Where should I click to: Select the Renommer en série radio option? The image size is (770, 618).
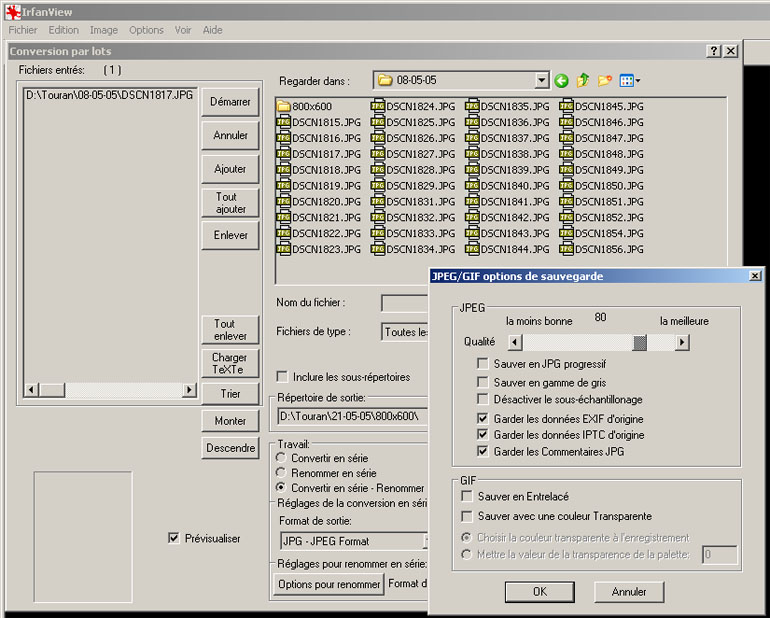[x=281, y=473]
